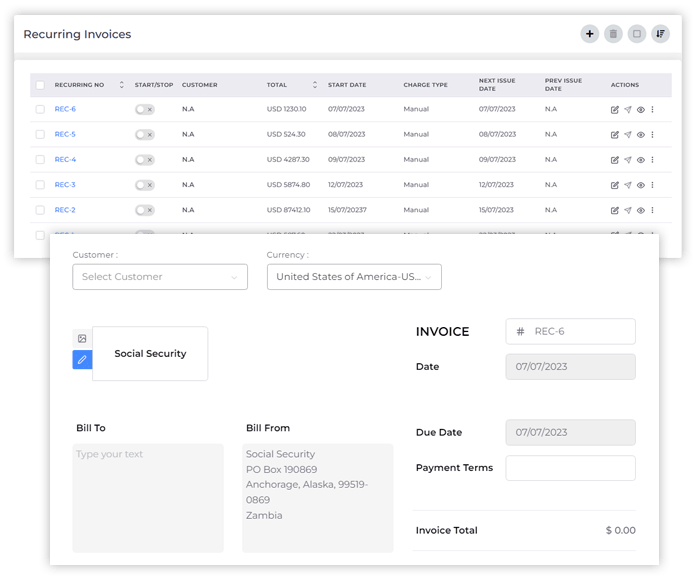Open the Select Customer dropdown
Screen dimensions: 696x588
(160, 277)
